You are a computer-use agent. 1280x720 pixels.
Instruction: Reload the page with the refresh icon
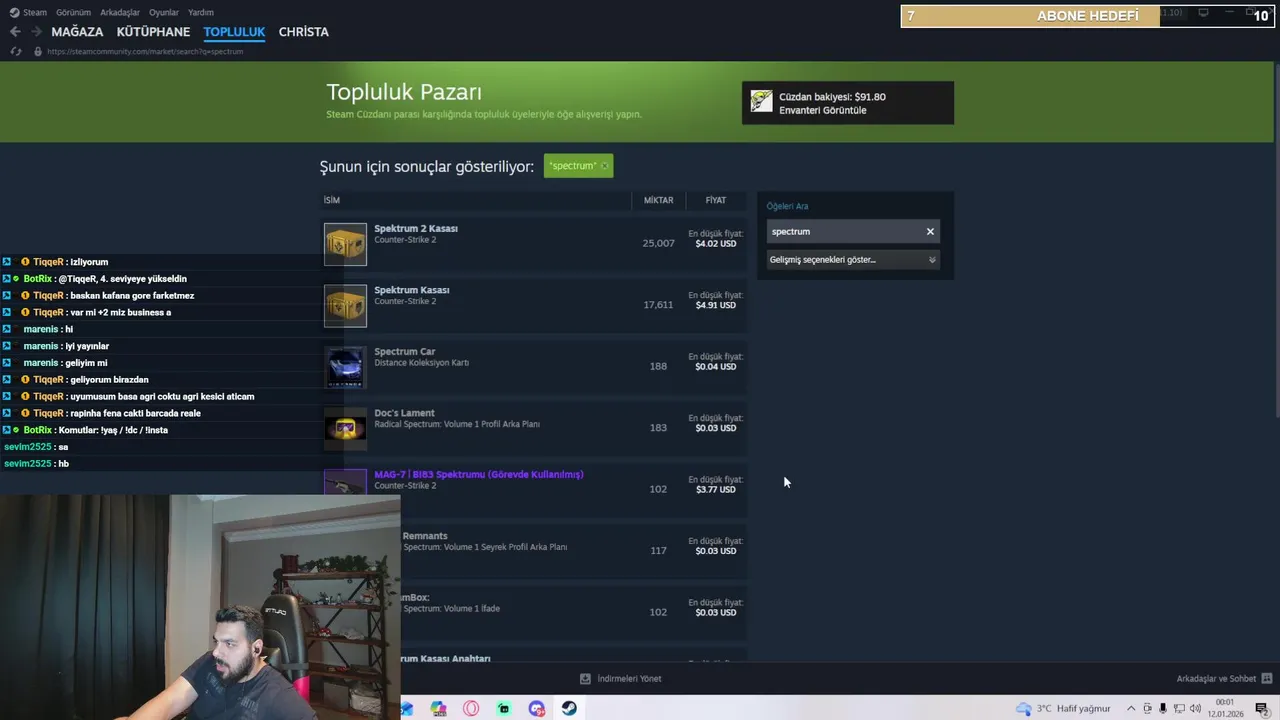tap(15, 51)
